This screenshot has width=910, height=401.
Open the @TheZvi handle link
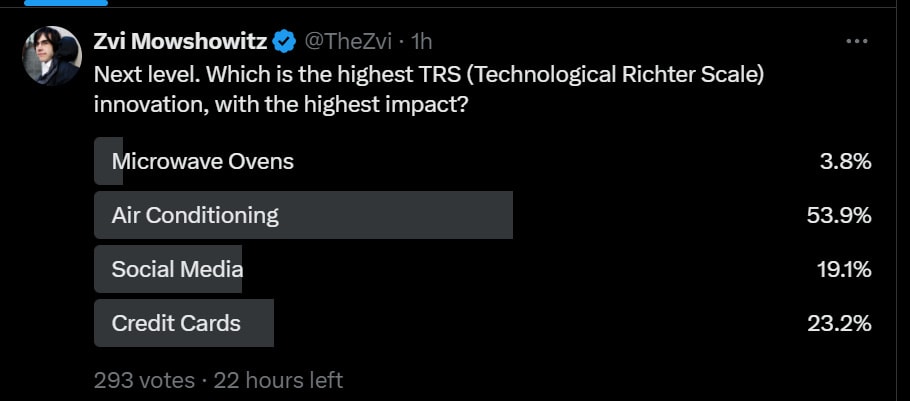click(348, 42)
